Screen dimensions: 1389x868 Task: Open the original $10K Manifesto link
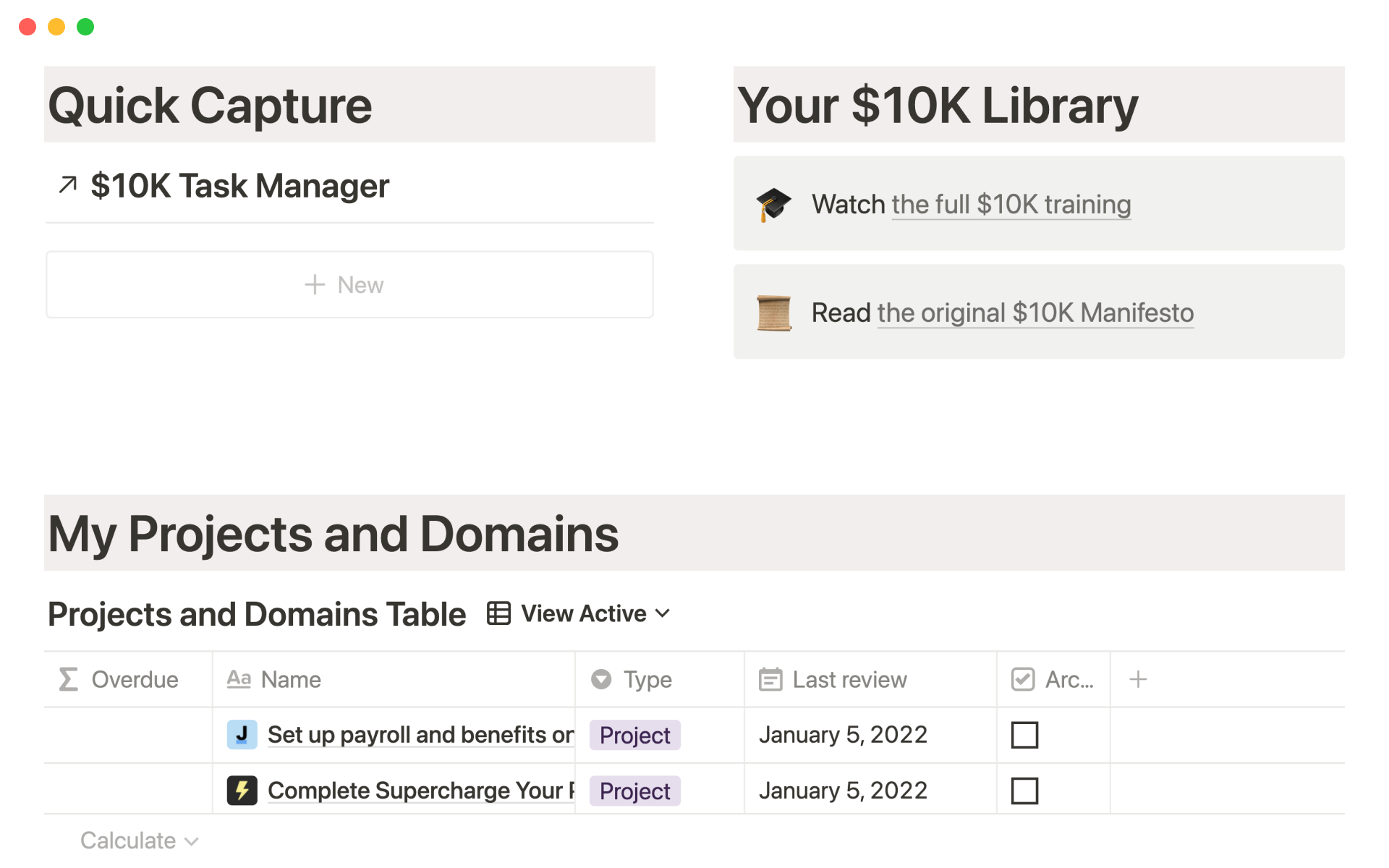pyautogui.click(x=1035, y=313)
